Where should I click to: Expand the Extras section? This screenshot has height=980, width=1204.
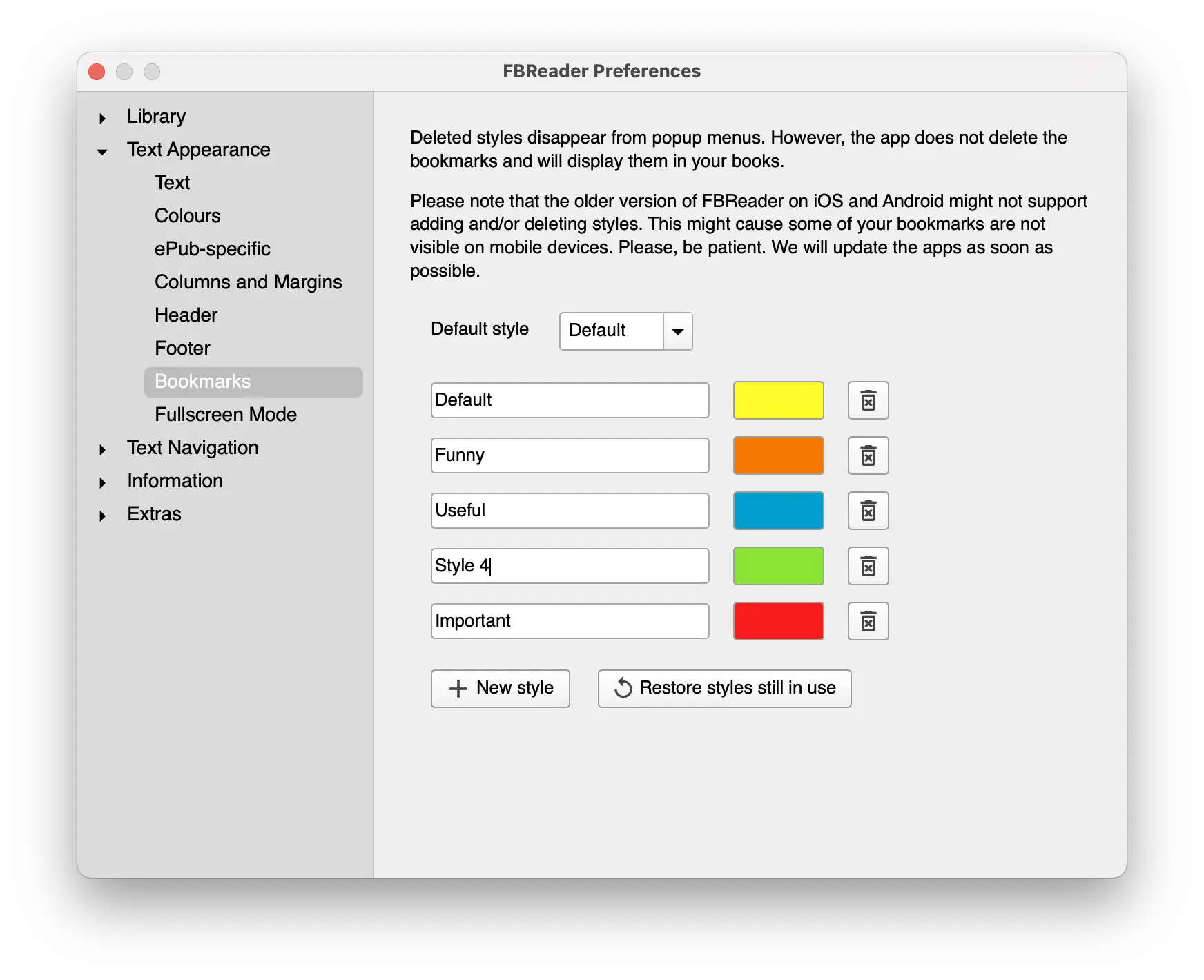(102, 516)
